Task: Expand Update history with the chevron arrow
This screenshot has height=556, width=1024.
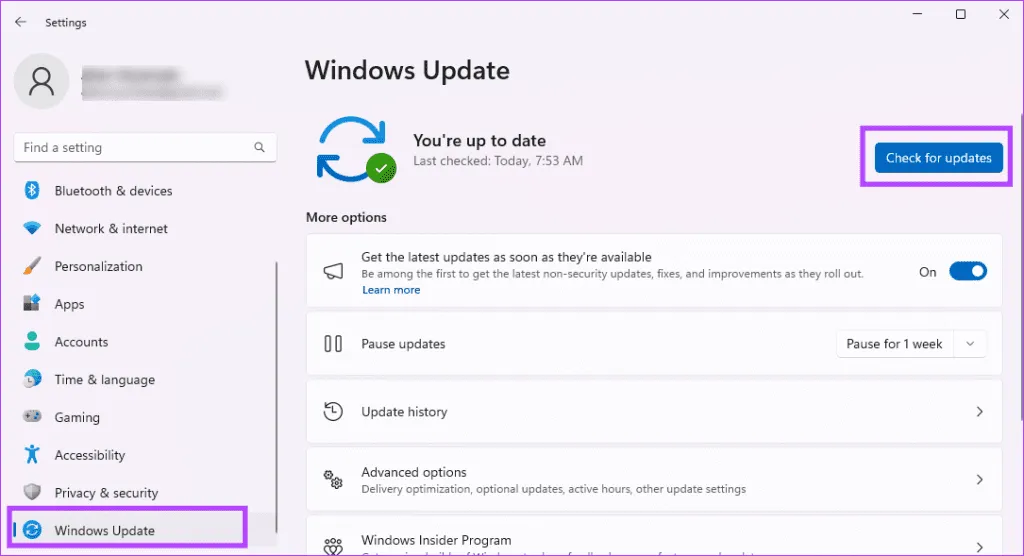Action: [979, 412]
